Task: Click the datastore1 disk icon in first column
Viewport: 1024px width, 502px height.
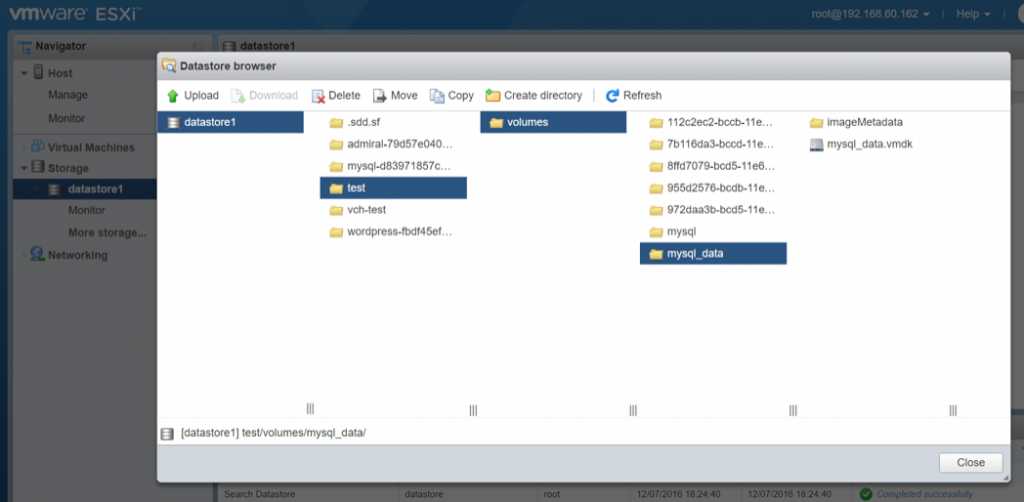Action: [174, 122]
